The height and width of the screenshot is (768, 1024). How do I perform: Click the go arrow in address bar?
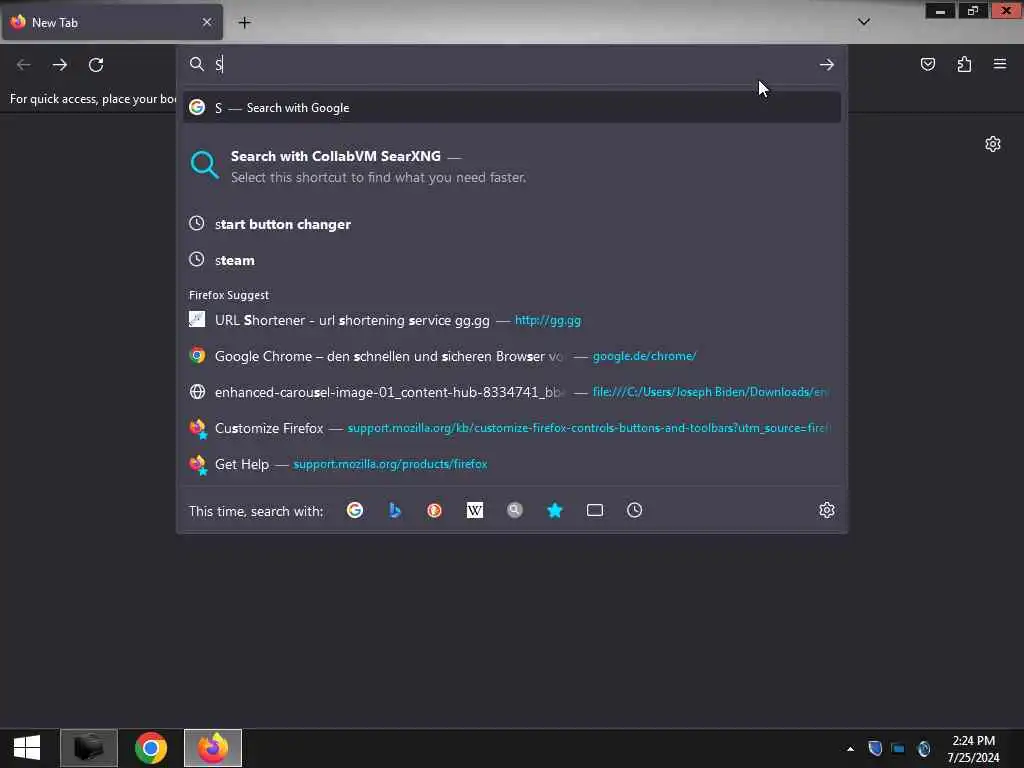click(x=827, y=65)
